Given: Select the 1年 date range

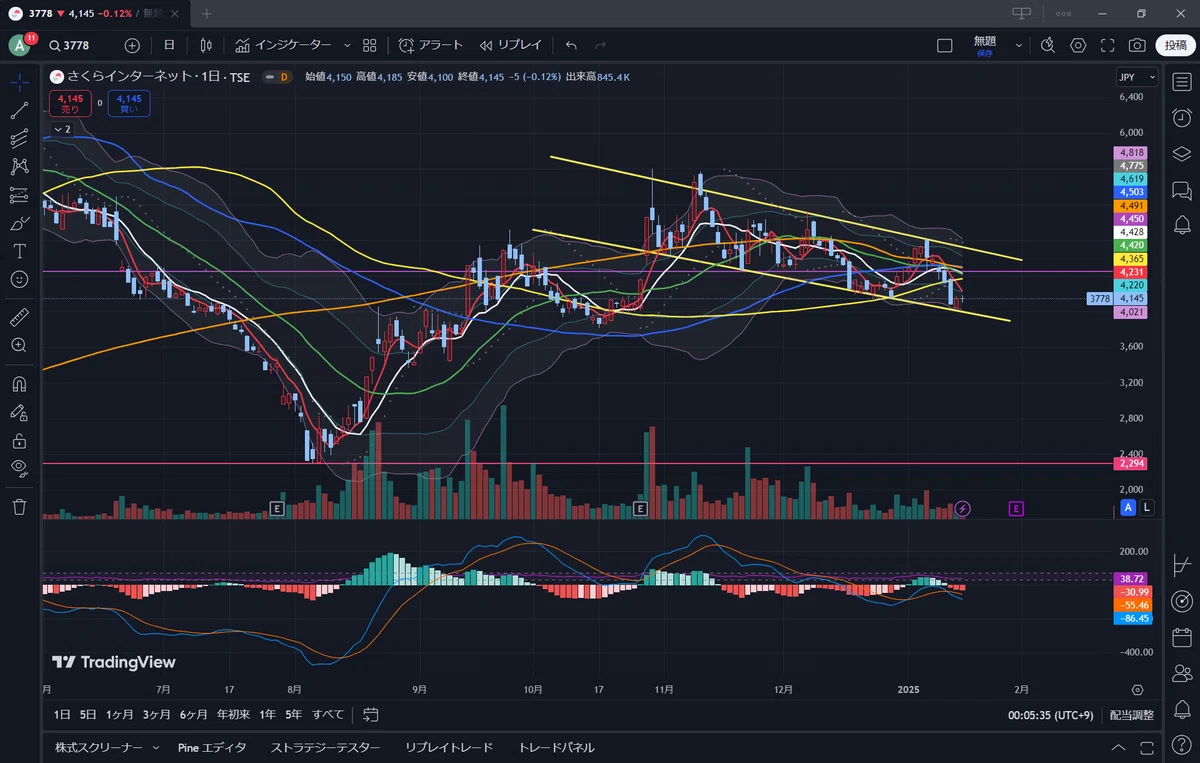Looking at the screenshot, I should 268,715.
